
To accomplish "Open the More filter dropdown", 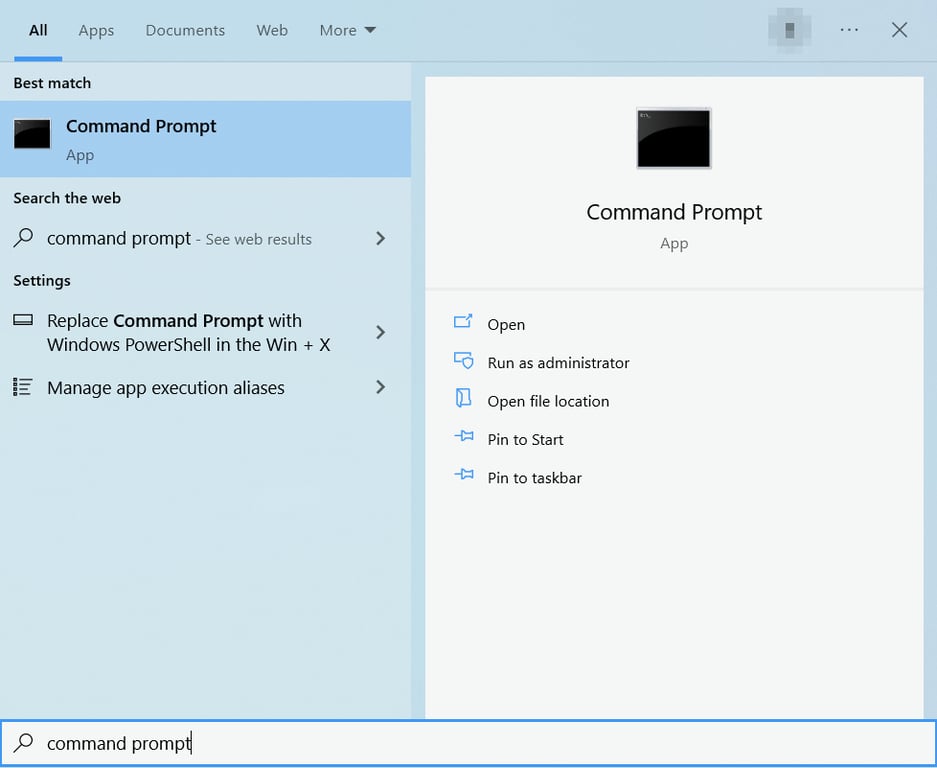I will pos(347,30).
